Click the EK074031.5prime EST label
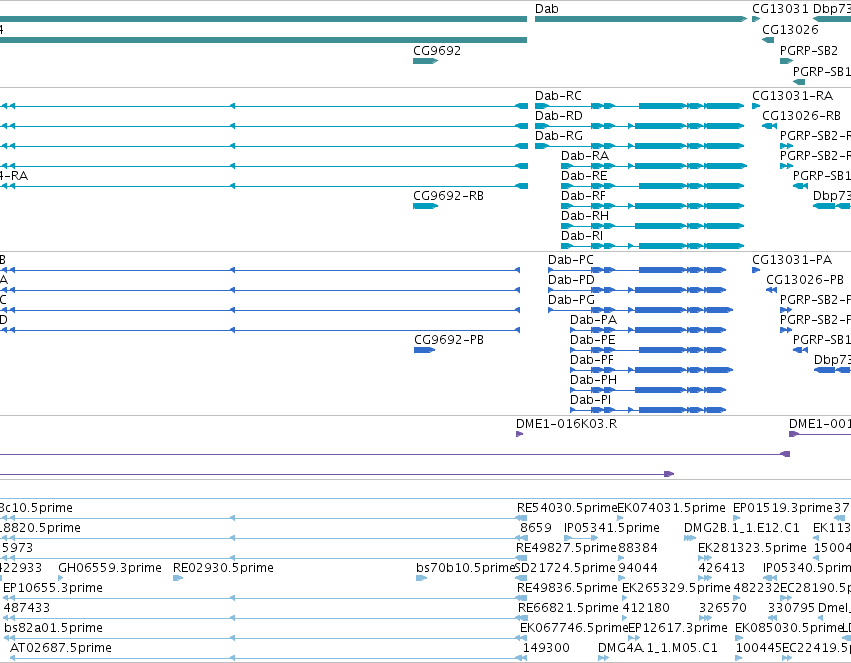Viewport: 851px width, 663px height. tap(671, 508)
